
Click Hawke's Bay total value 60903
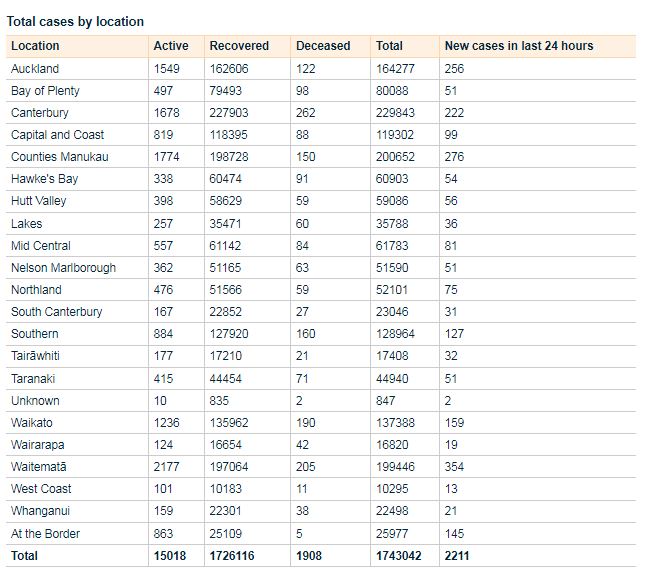click(393, 179)
